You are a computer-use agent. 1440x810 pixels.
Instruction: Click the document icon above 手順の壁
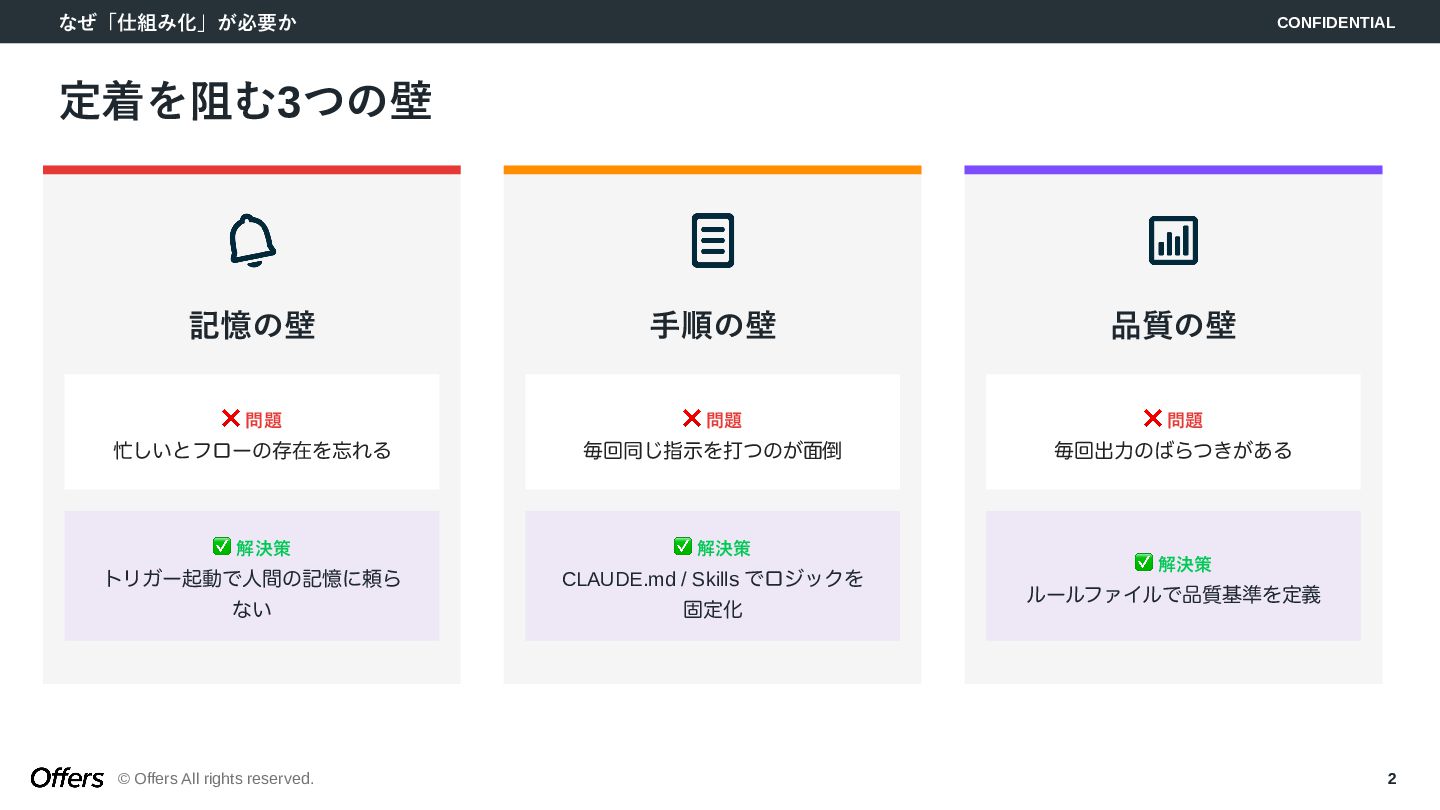coord(713,240)
